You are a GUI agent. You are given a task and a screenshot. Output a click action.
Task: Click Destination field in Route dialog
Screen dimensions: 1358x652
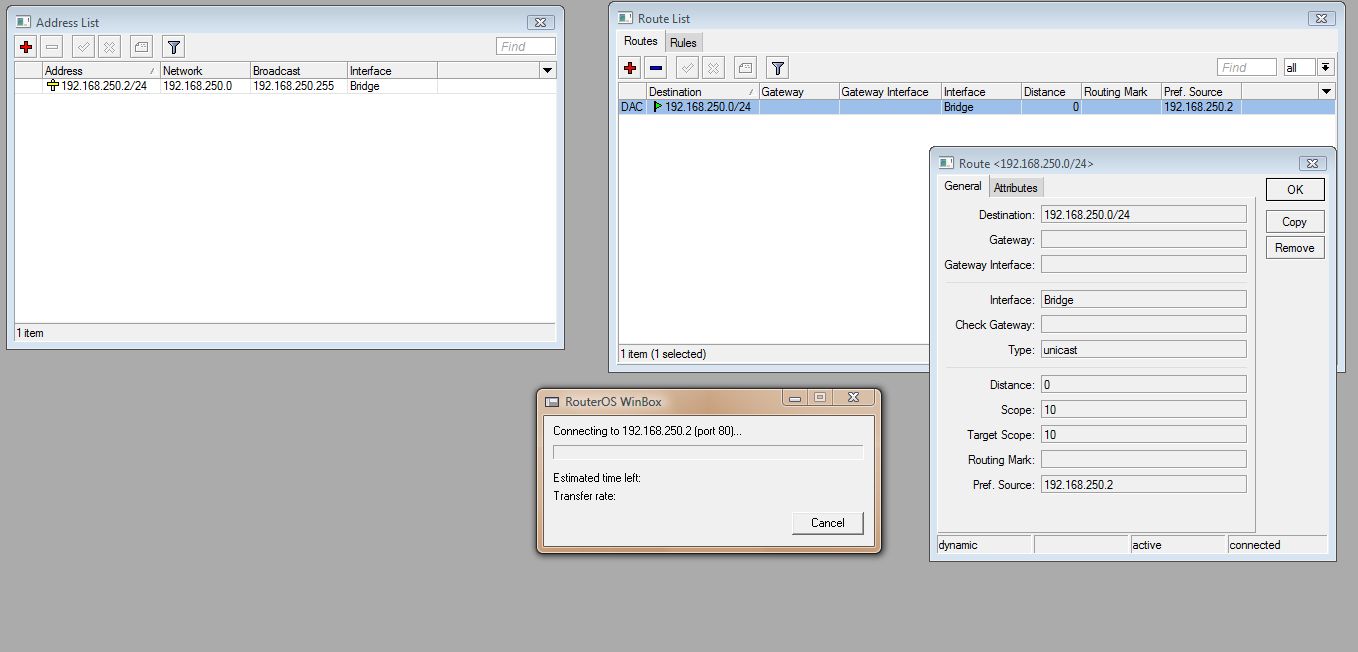tap(1144, 214)
